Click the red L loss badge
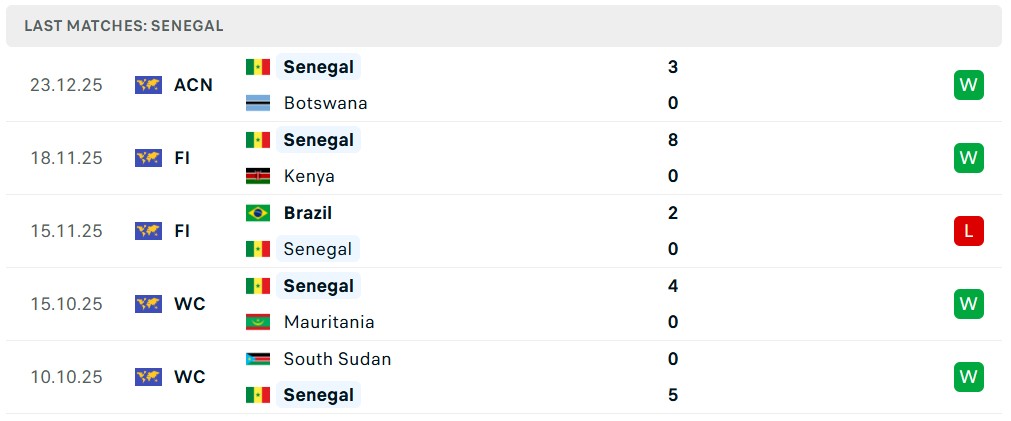This screenshot has height=421, width=1011. coord(968,231)
